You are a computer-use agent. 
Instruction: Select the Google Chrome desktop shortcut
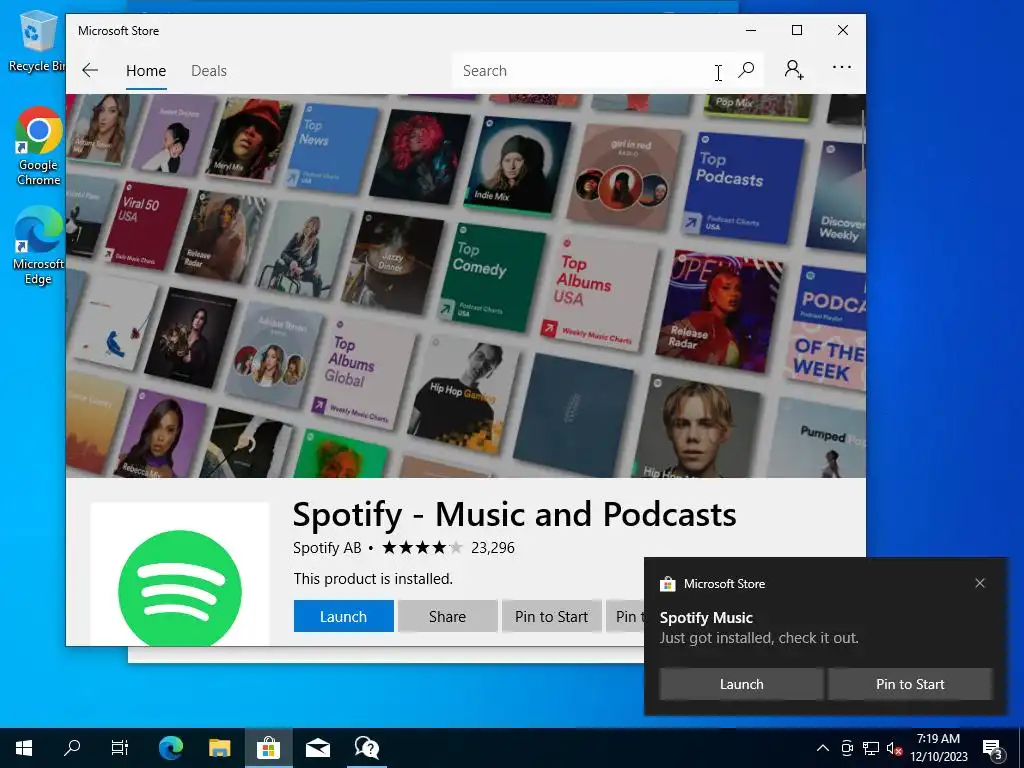[x=39, y=146]
